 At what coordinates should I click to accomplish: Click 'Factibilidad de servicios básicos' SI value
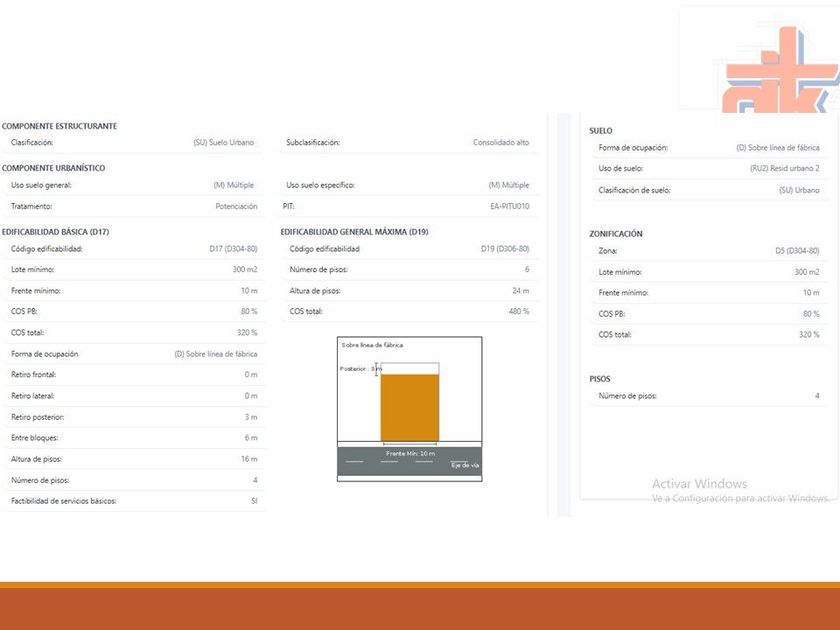pyautogui.click(x=254, y=501)
